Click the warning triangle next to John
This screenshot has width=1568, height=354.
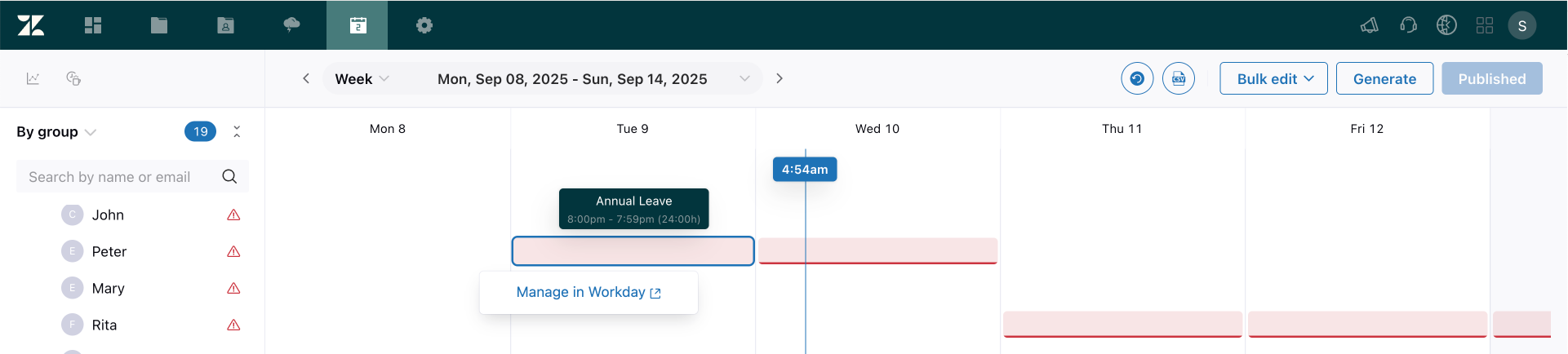click(233, 215)
